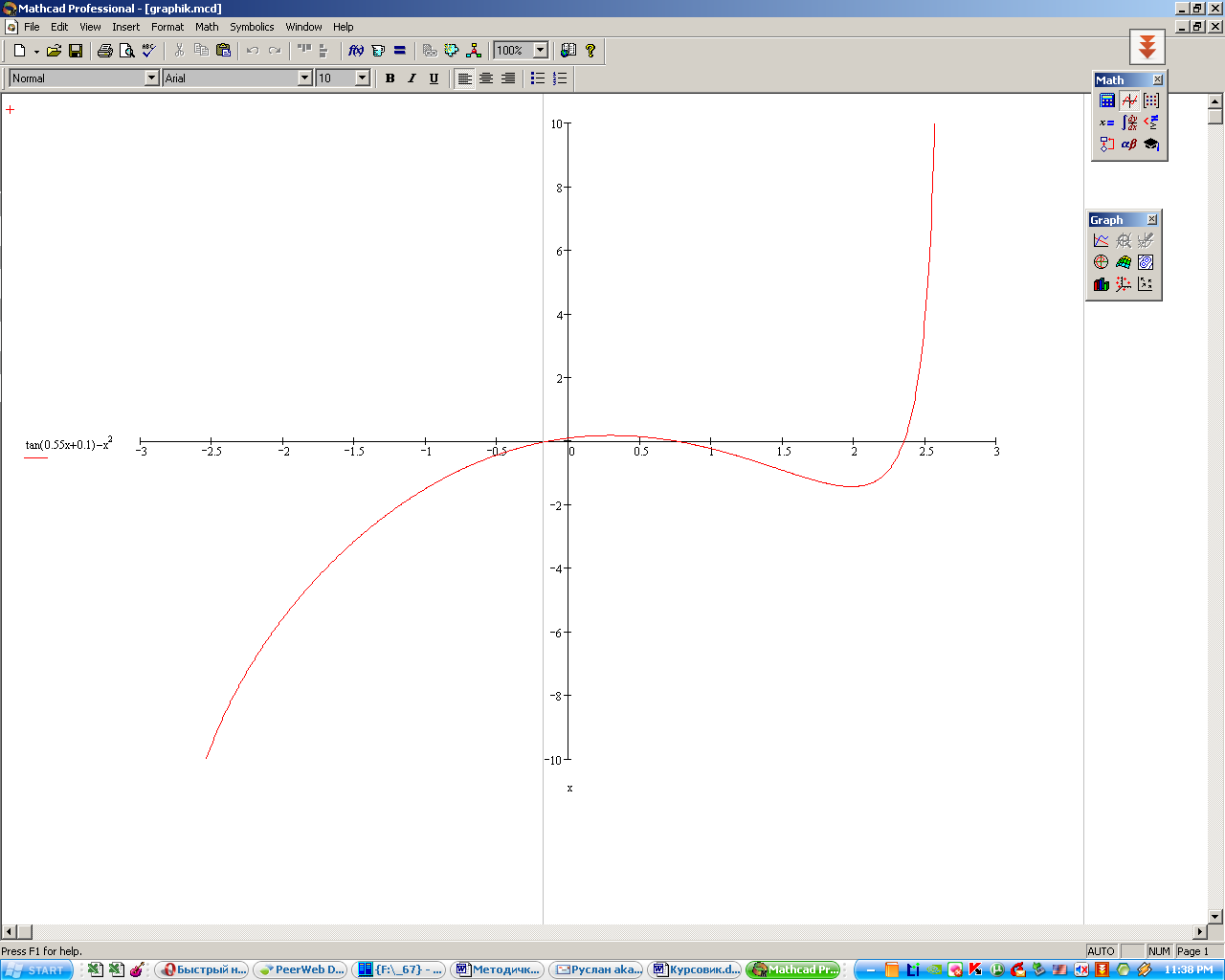
Task: Toggle Italic formatting
Action: 412,78
